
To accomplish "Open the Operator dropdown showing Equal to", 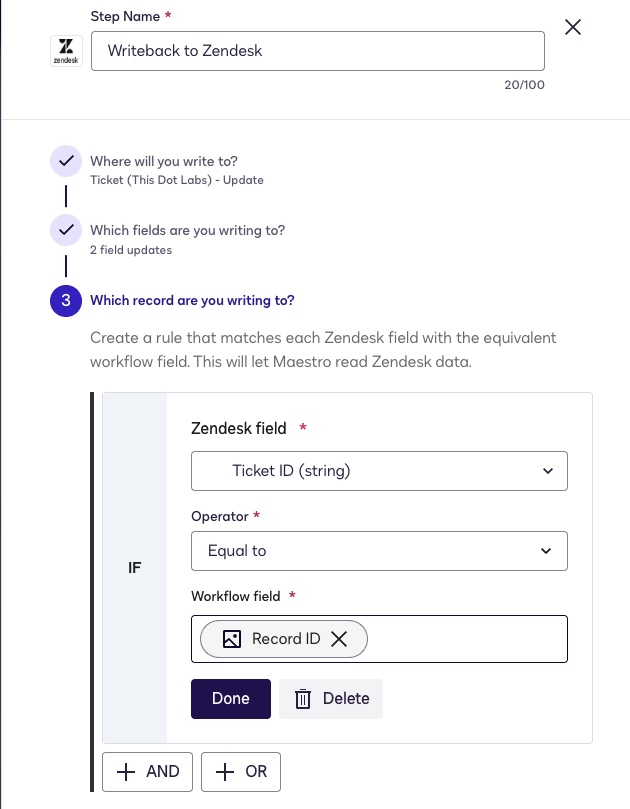I will click(x=379, y=551).
